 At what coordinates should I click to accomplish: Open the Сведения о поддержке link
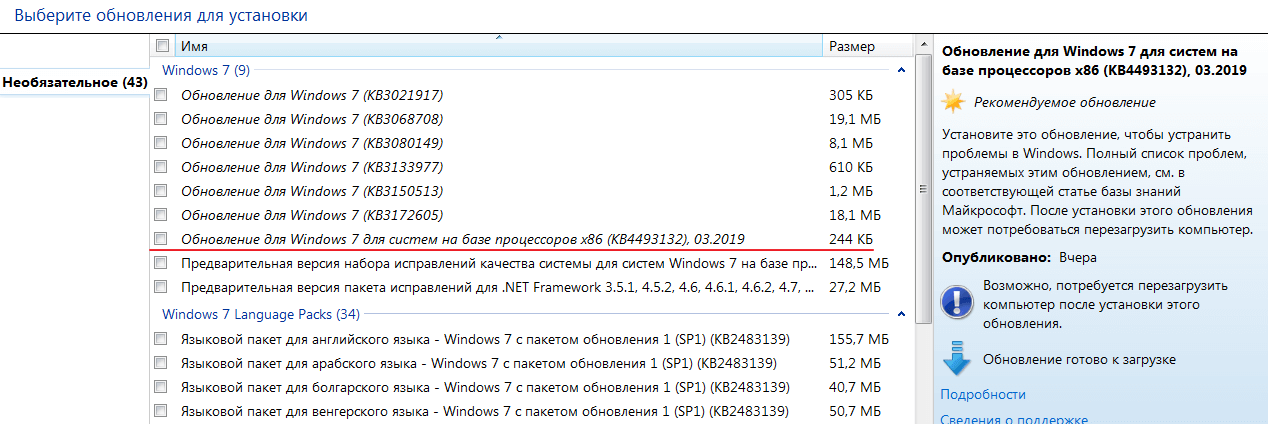(1014, 419)
